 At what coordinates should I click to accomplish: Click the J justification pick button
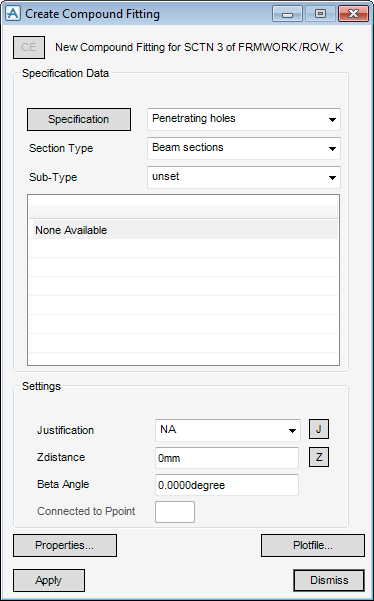coord(319,429)
